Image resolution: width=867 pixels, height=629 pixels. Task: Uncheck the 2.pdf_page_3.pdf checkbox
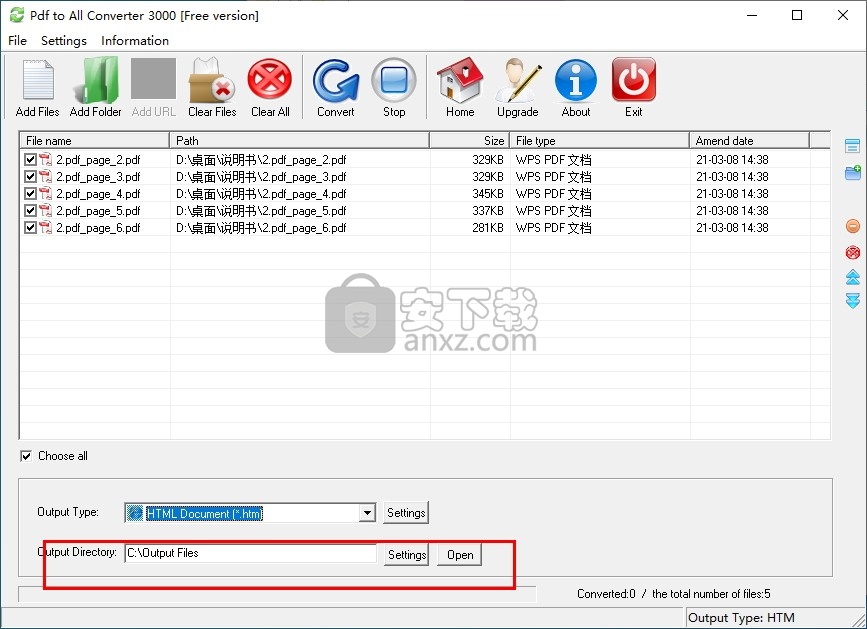tap(30, 177)
